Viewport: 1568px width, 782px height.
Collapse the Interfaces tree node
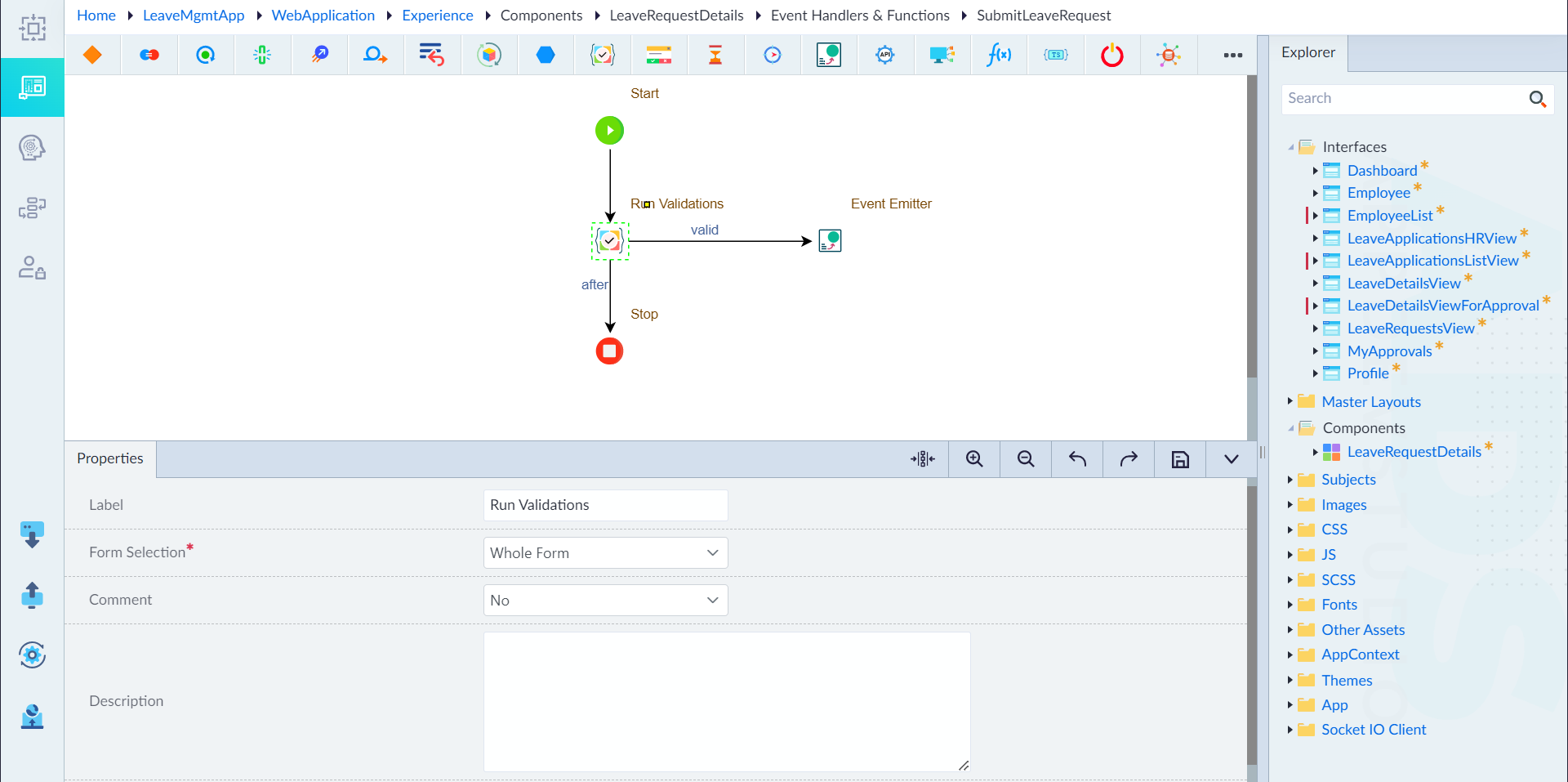(x=1290, y=147)
